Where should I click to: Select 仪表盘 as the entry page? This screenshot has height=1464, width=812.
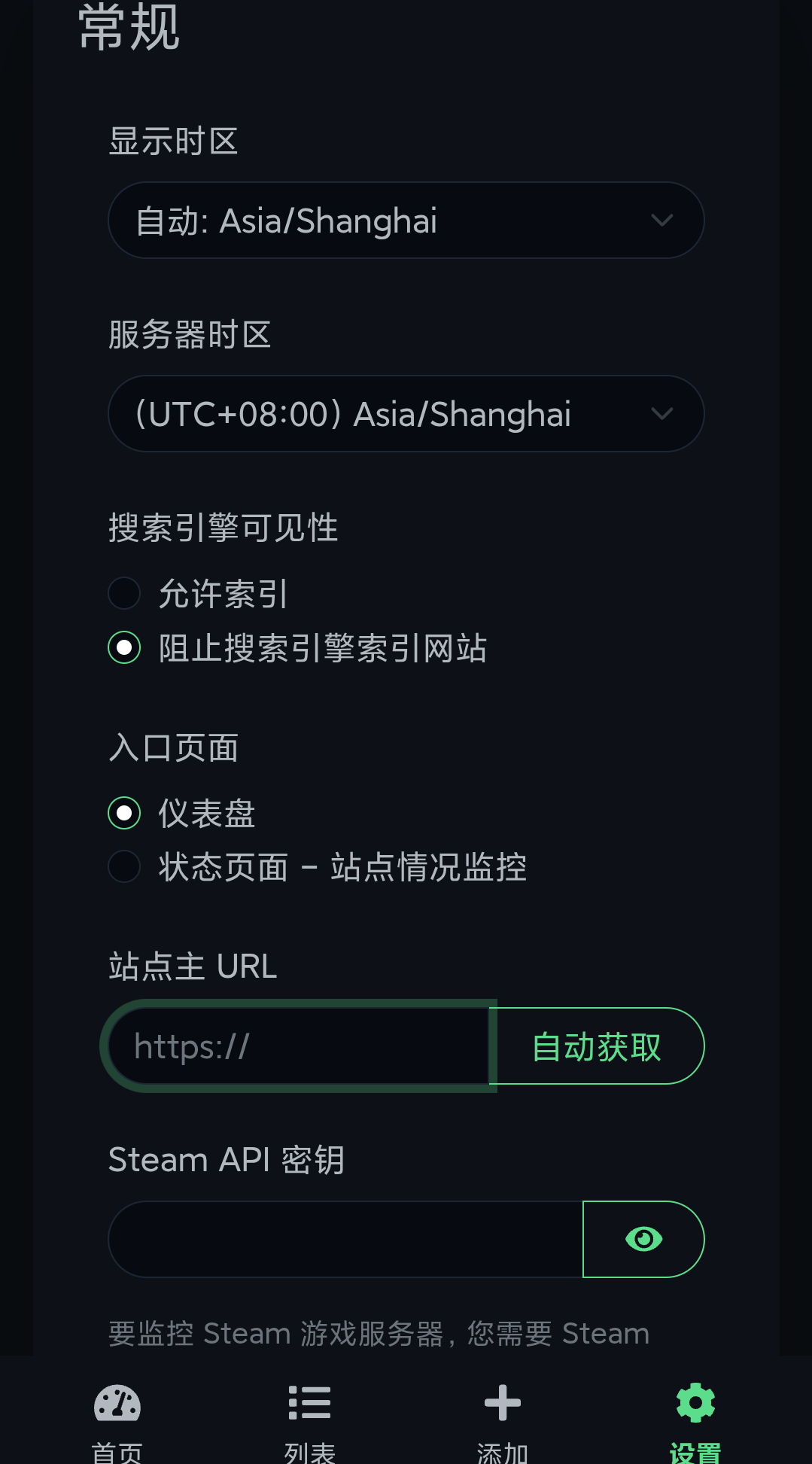click(x=123, y=813)
